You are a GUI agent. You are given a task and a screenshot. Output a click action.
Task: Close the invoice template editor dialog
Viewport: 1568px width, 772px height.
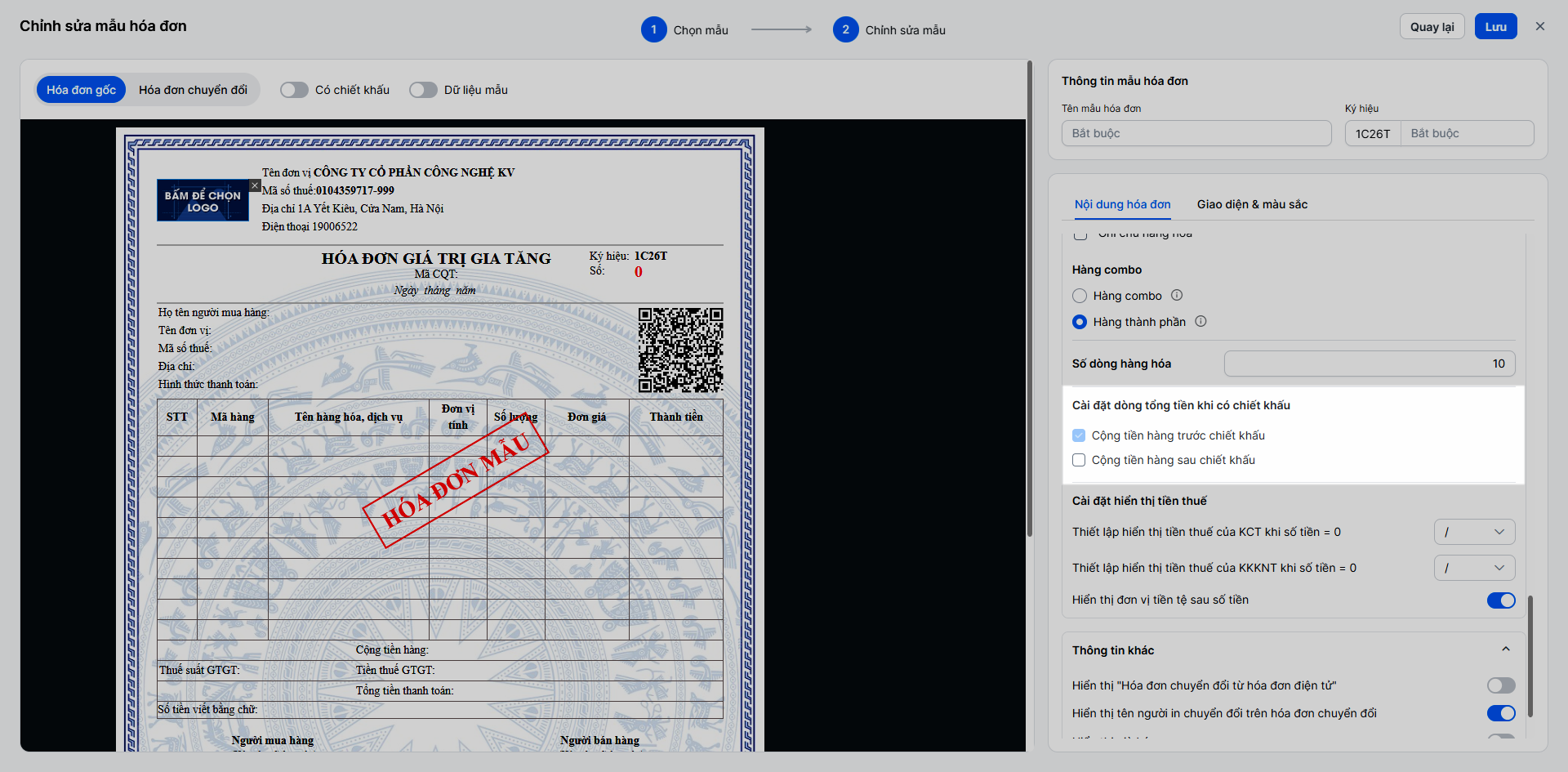pos(1540,26)
